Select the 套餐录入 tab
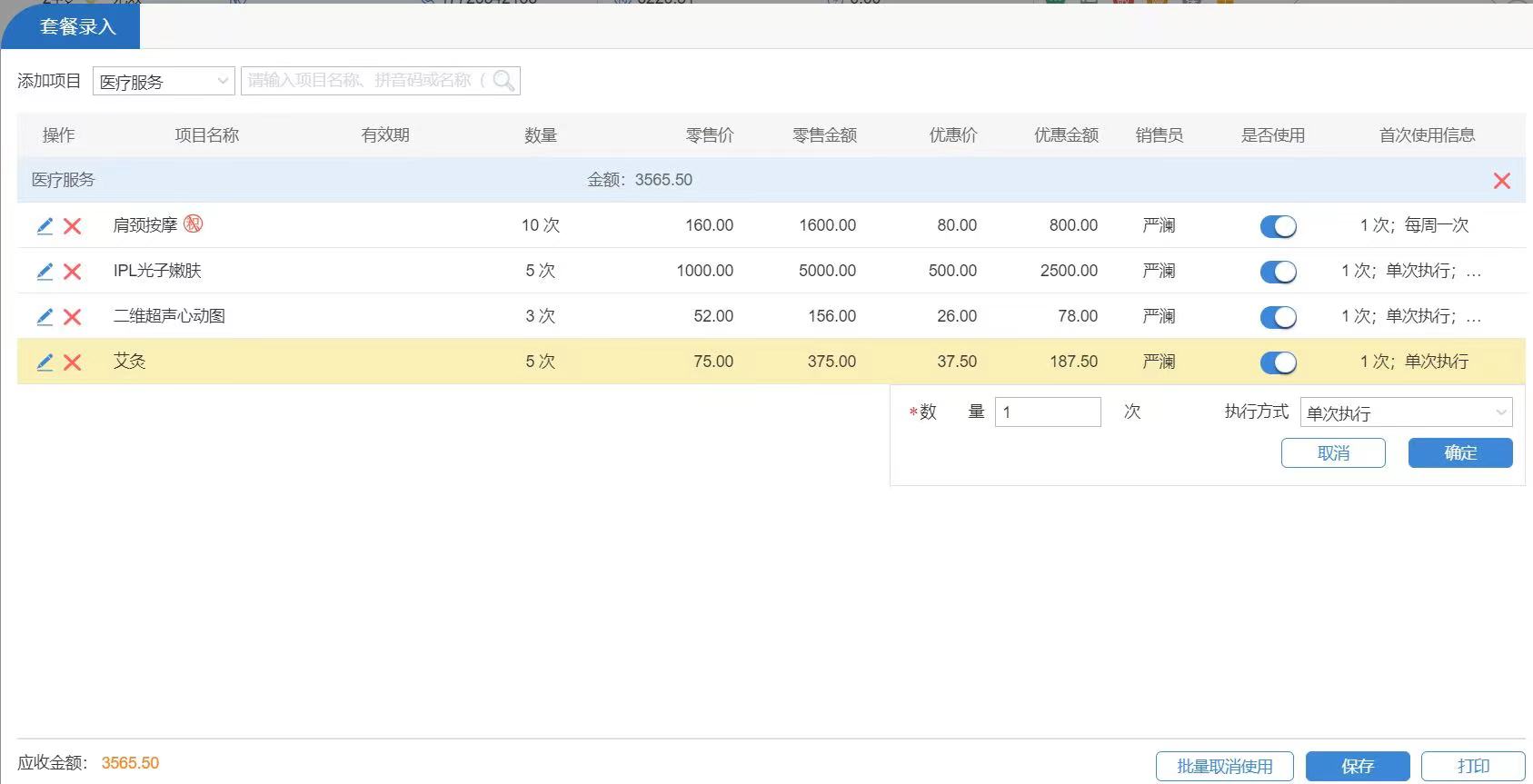This screenshot has height=784, width=1533. [77, 26]
